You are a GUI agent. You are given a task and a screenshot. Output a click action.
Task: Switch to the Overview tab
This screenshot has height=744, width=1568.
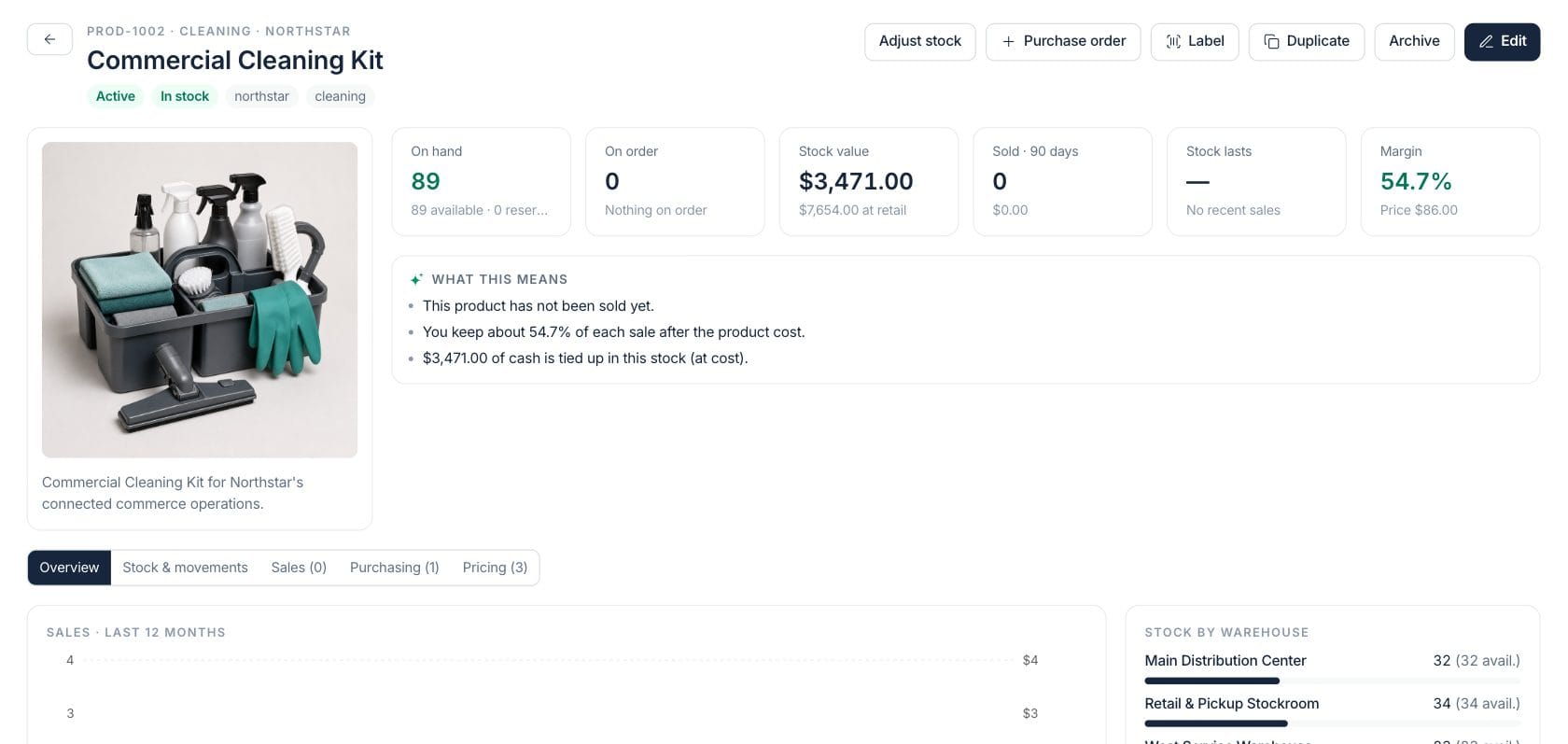pos(69,568)
